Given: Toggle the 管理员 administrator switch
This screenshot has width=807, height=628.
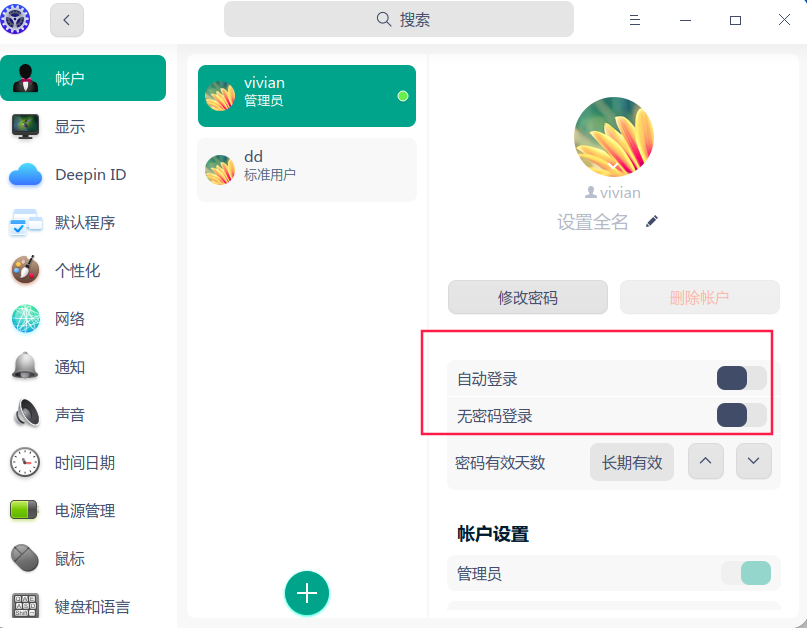Looking at the screenshot, I should (x=745, y=573).
